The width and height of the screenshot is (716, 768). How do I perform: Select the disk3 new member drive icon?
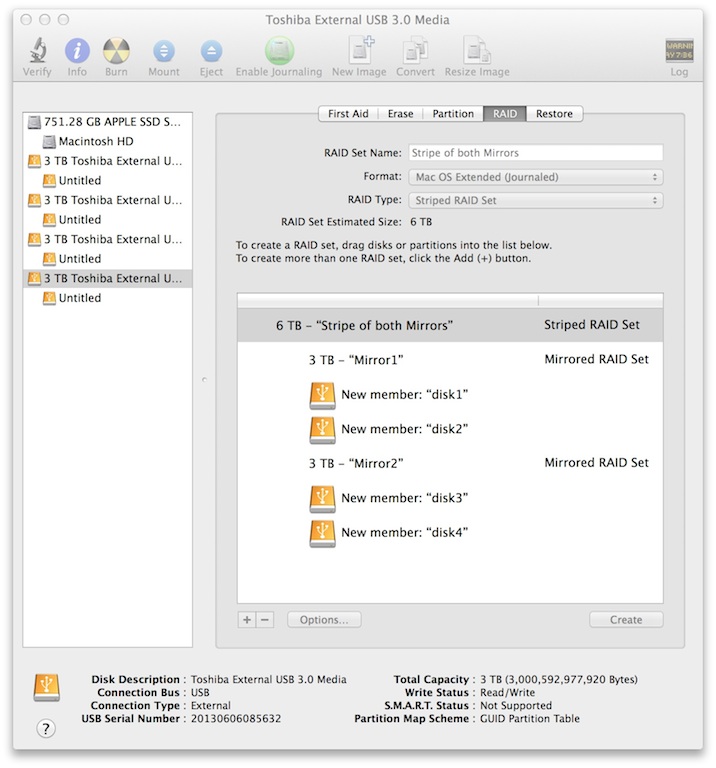pos(322,499)
